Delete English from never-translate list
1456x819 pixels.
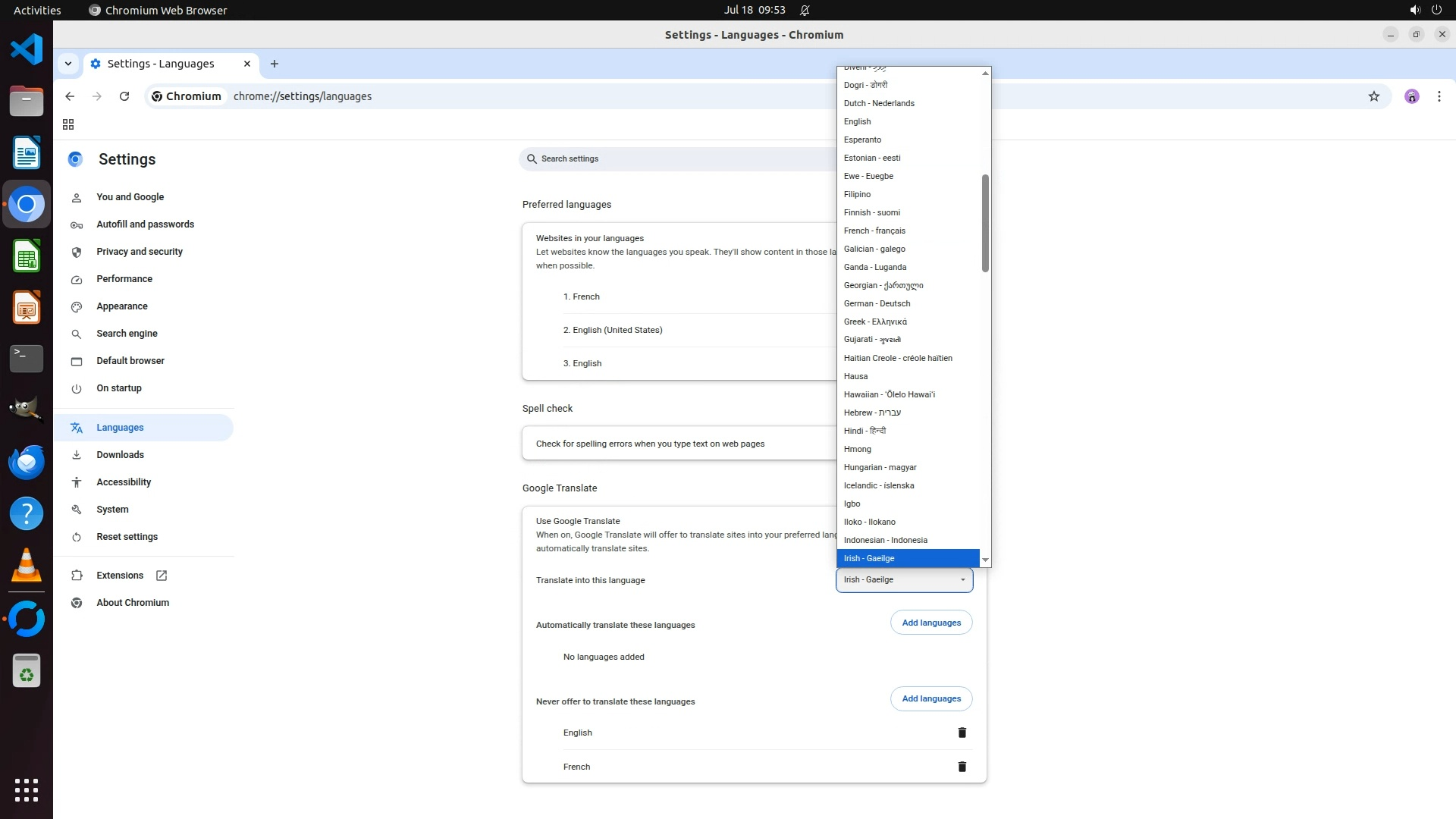pos(962,733)
